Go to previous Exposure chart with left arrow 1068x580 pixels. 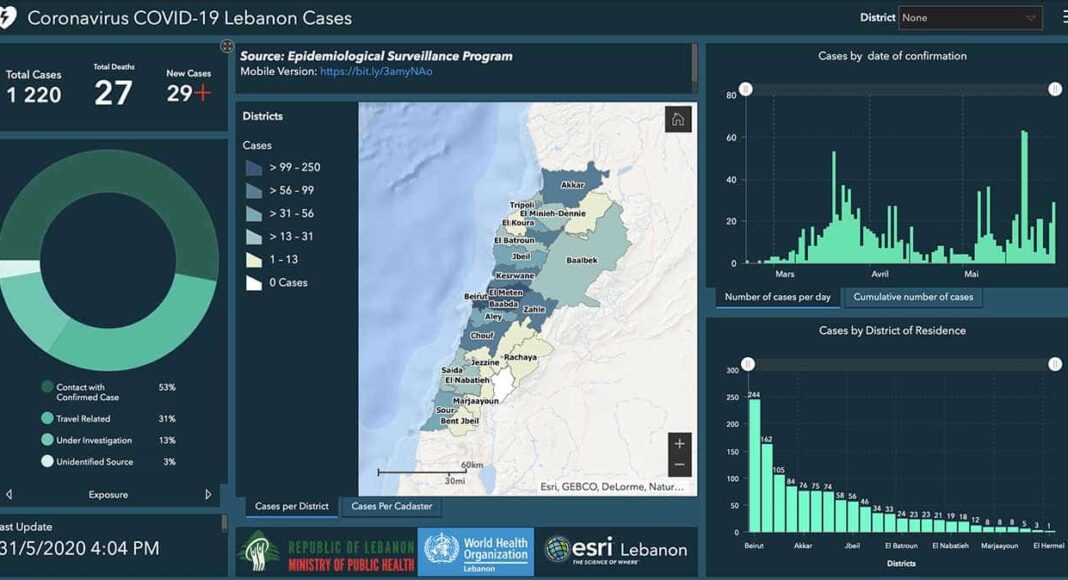9,494
